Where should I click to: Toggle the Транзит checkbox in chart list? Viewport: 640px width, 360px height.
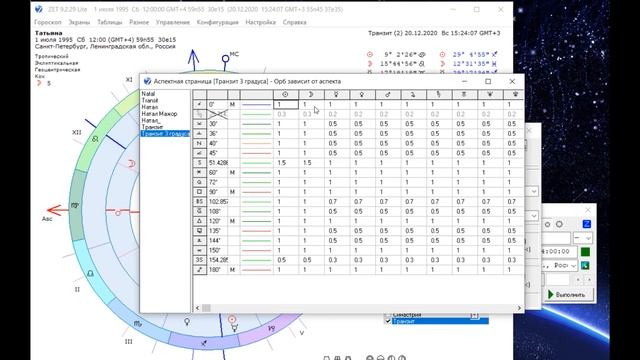point(388,321)
